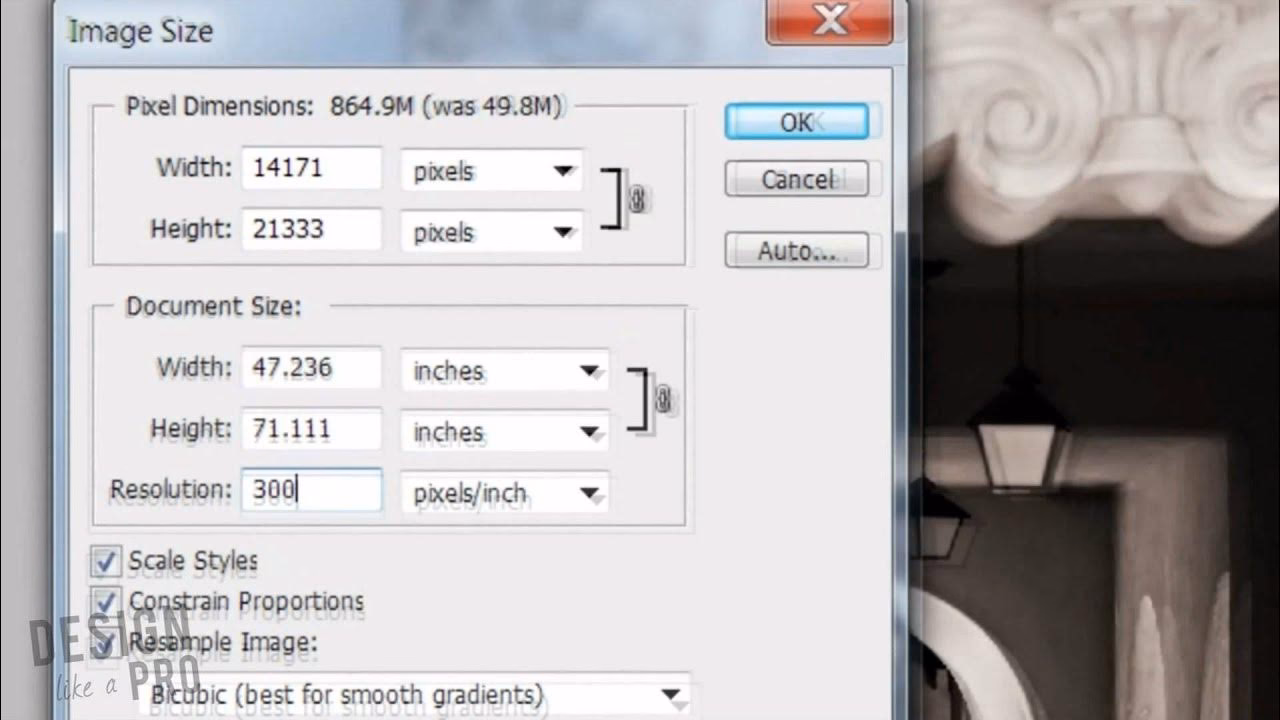Disable Constrain Proportions
The height and width of the screenshot is (720, 1280).
(x=105, y=601)
